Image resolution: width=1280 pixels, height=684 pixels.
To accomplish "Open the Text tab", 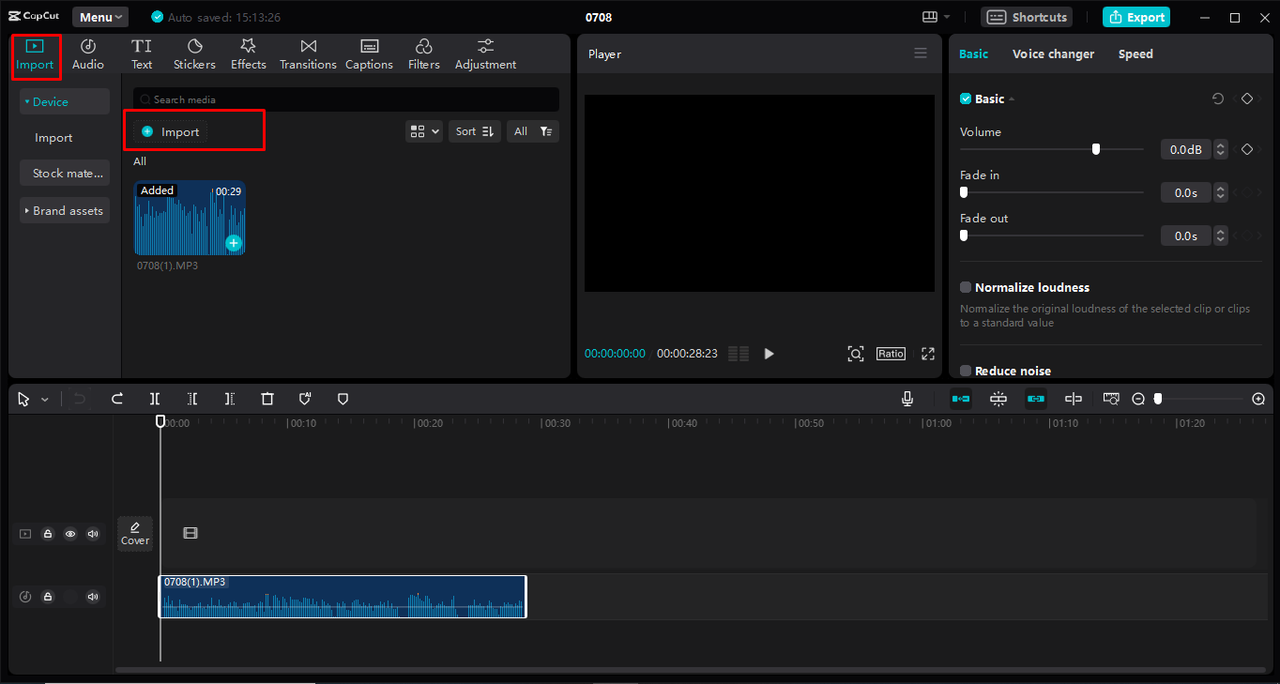I will [x=142, y=55].
